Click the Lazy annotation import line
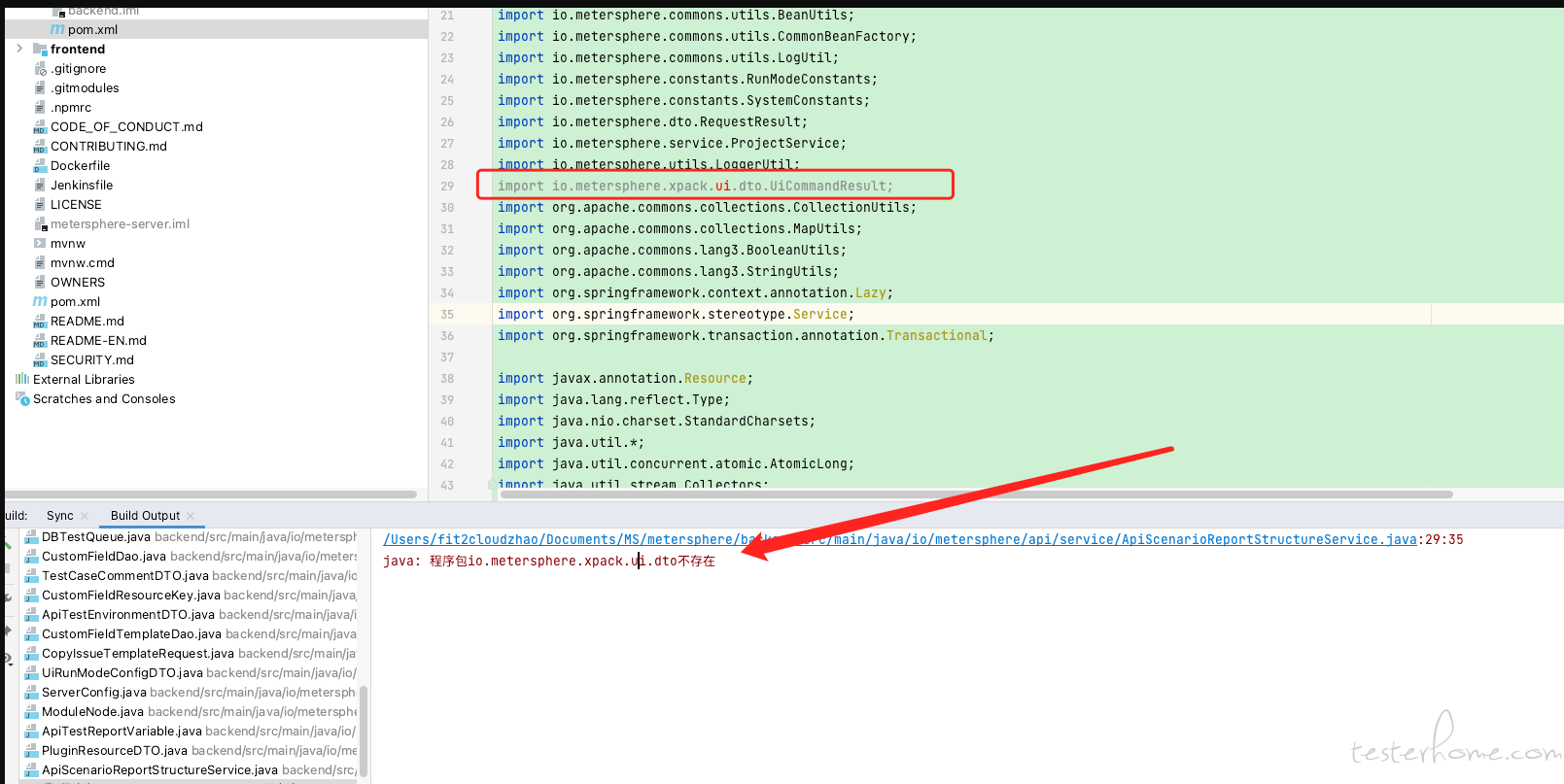 (695, 293)
